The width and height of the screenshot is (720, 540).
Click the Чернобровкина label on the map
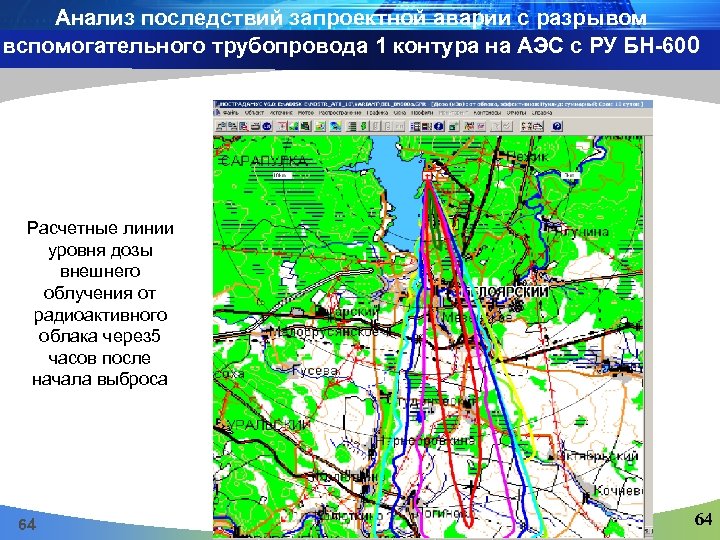click(x=427, y=440)
